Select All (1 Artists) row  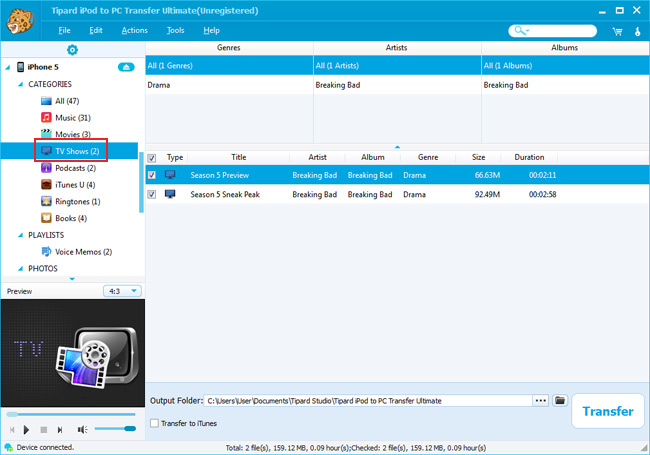click(x=397, y=65)
